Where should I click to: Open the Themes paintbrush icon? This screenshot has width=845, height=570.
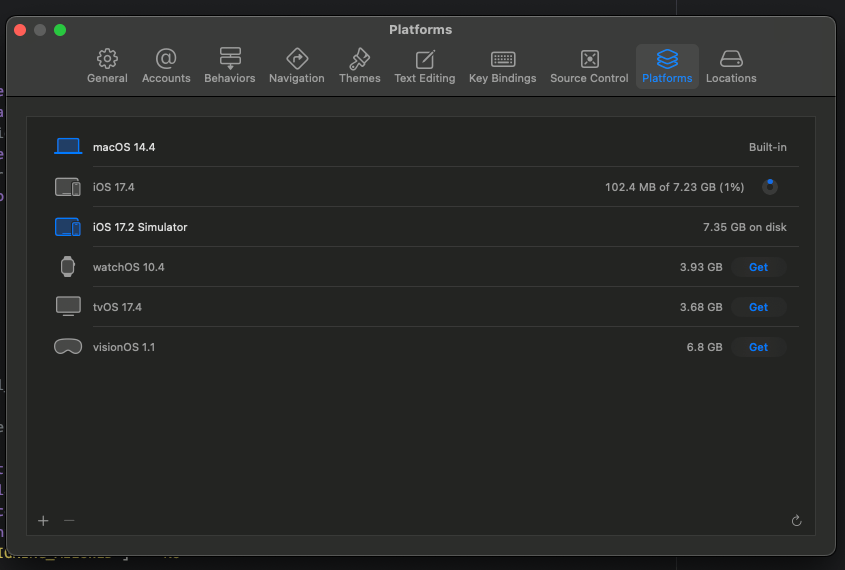click(x=359, y=59)
